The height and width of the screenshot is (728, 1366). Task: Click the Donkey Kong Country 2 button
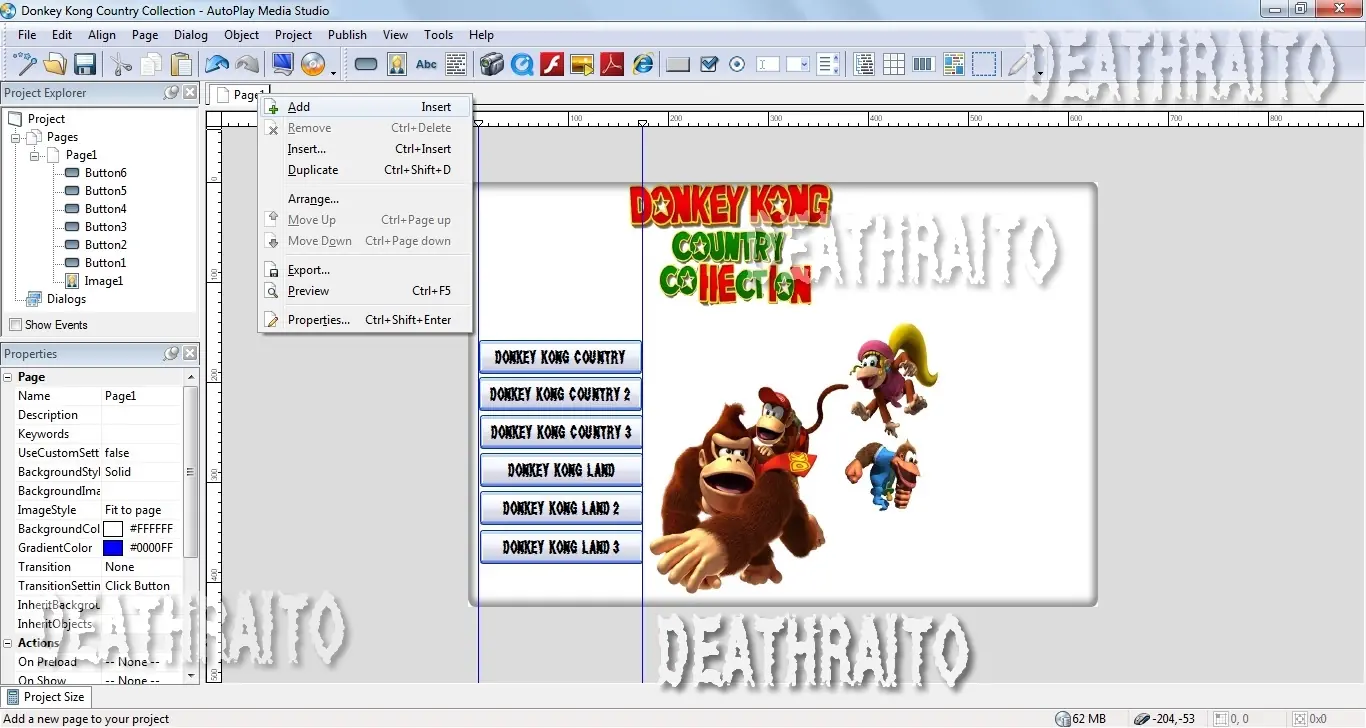click(560, 394)
